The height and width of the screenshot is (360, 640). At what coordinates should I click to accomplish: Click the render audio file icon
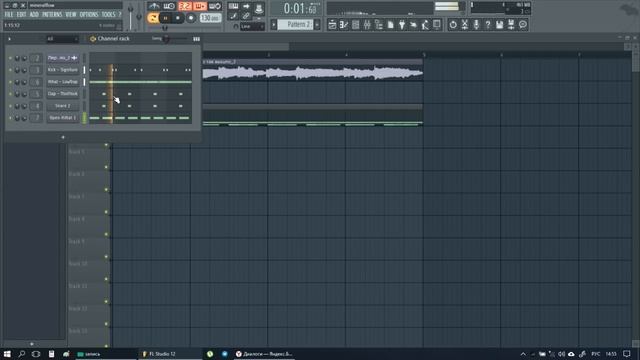point(511,25)
